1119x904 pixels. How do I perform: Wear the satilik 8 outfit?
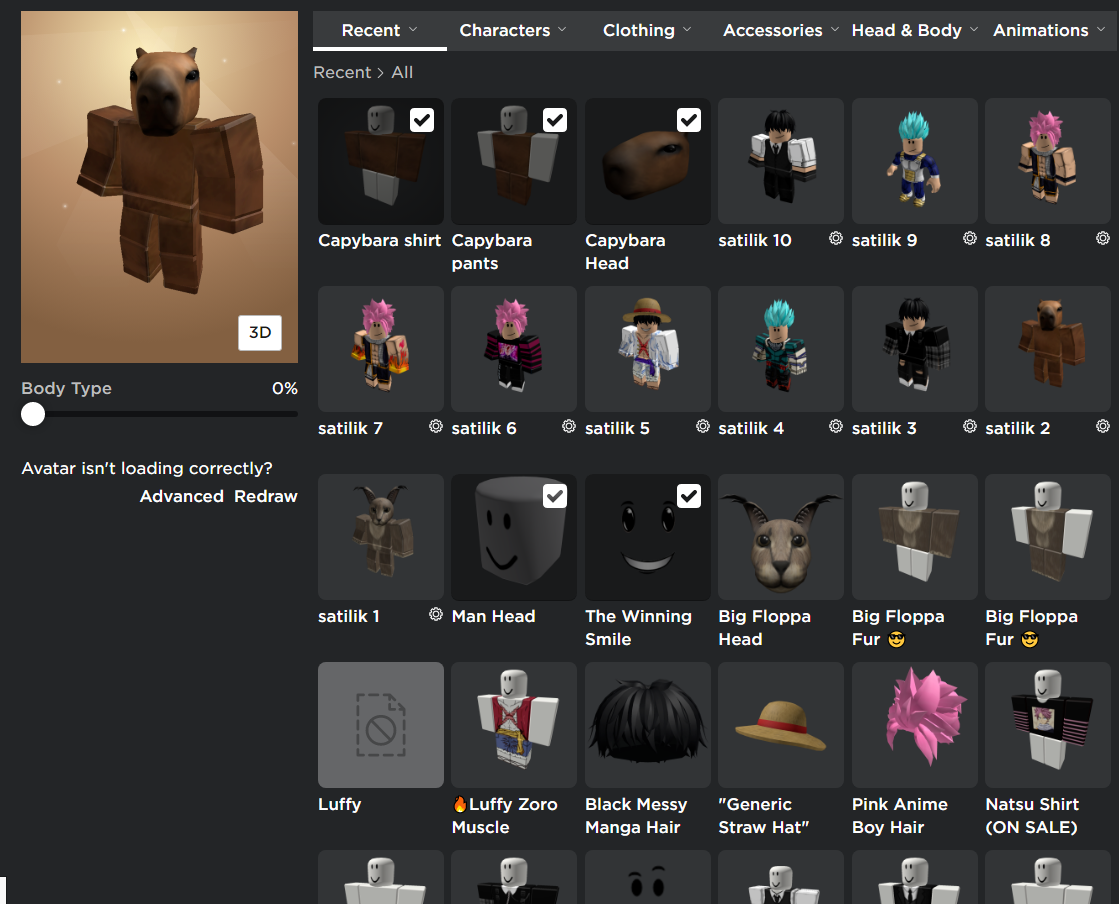tap(1048, 161)
